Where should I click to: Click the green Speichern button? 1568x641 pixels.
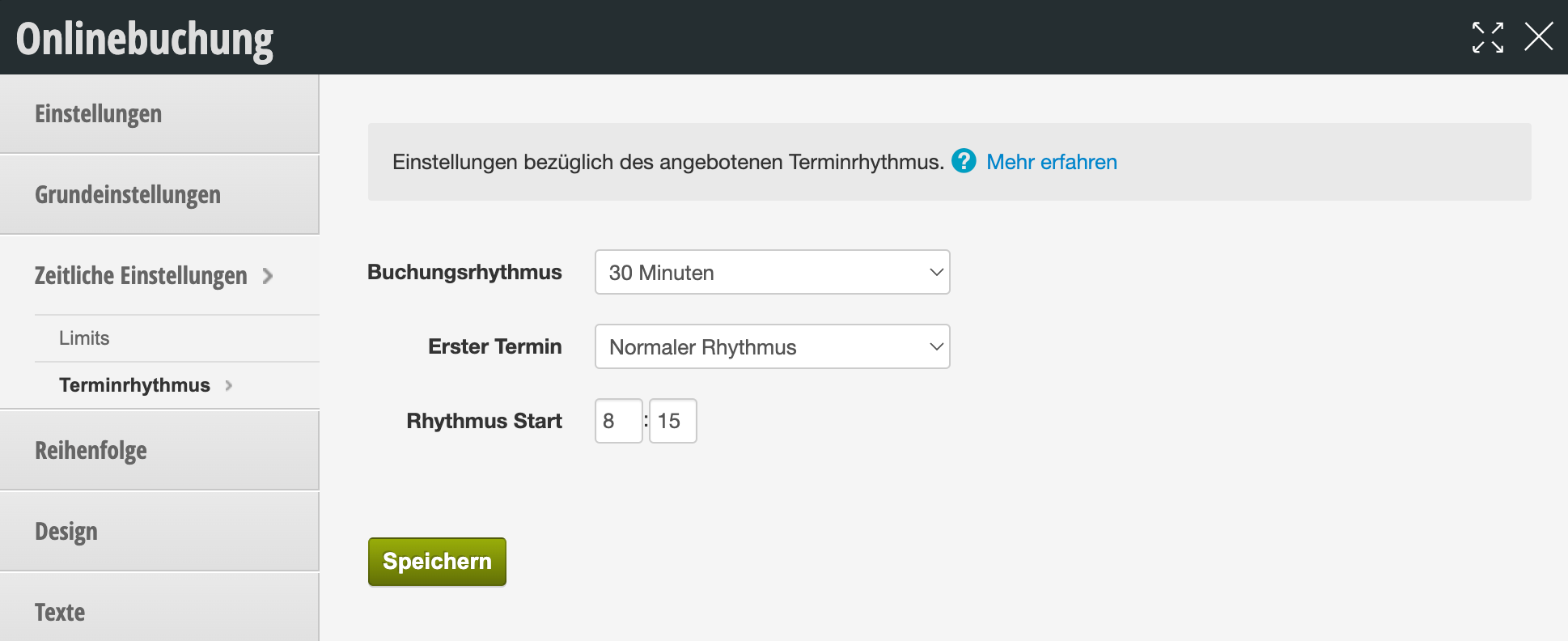(437, 562)
